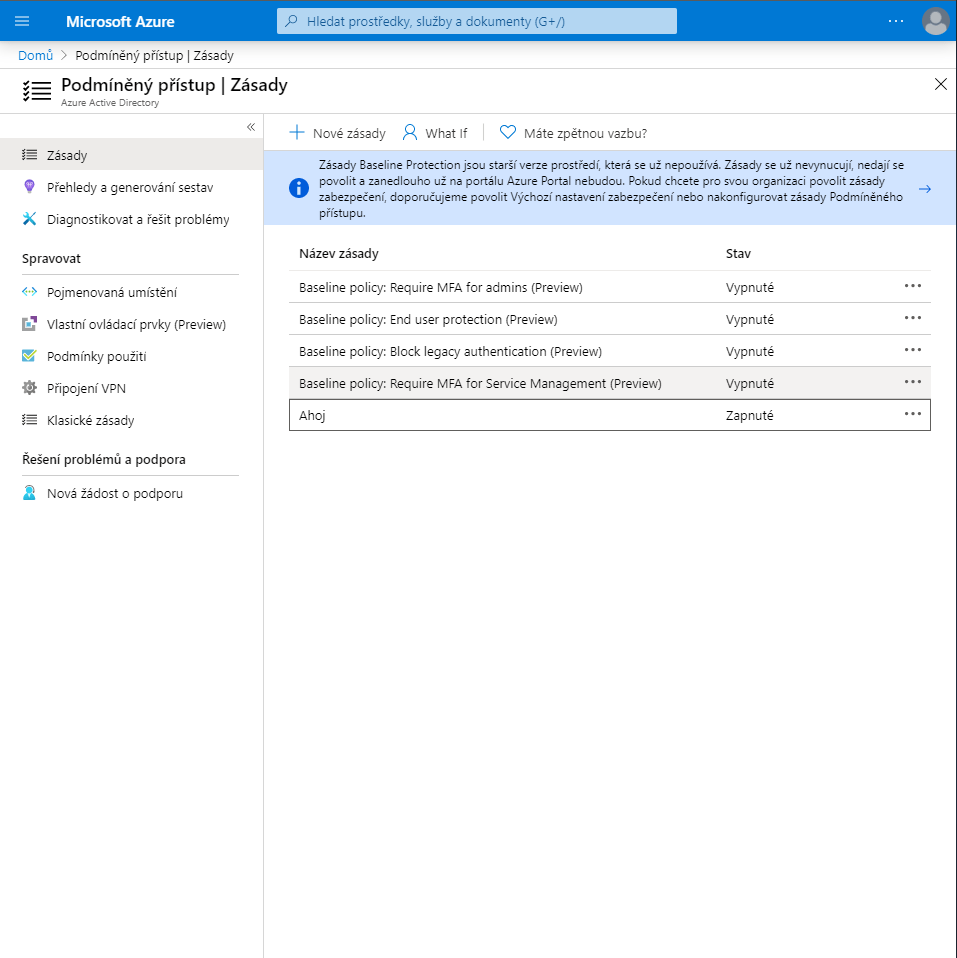Image resolution: width=957 pixels, height=958 pixels.
Task: Click the Diagnostikovat a řešit problémy icon
Action: pyautogui.click(x=29, y=219)
